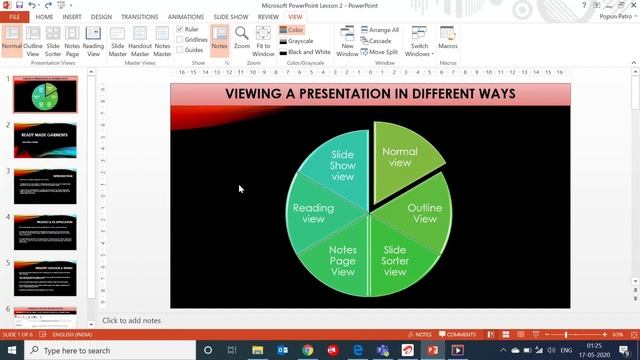Open the FILE tab

pos(14,17)
